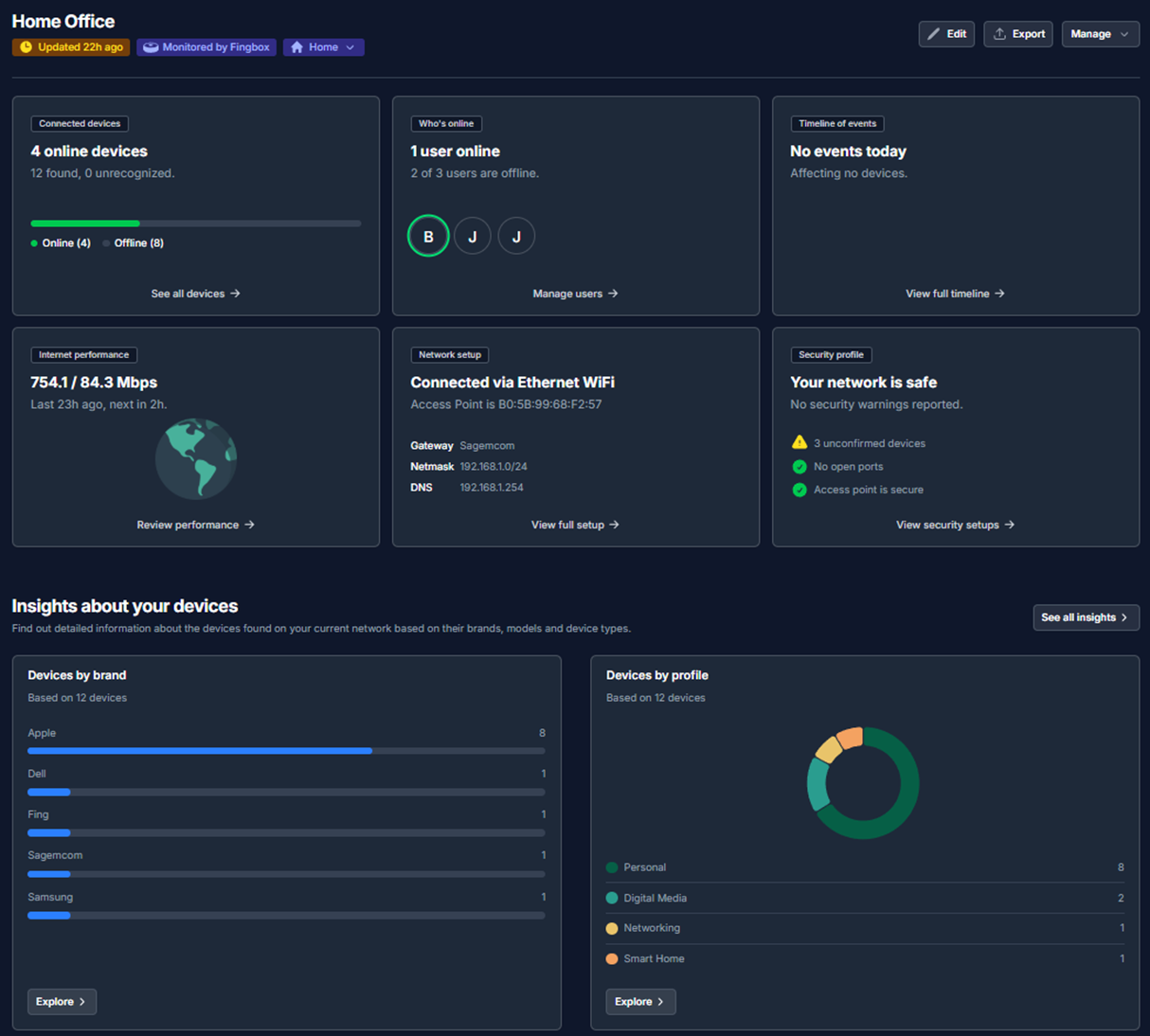
Task: Click the house icon in Home badge
Action: coord(297,47)
